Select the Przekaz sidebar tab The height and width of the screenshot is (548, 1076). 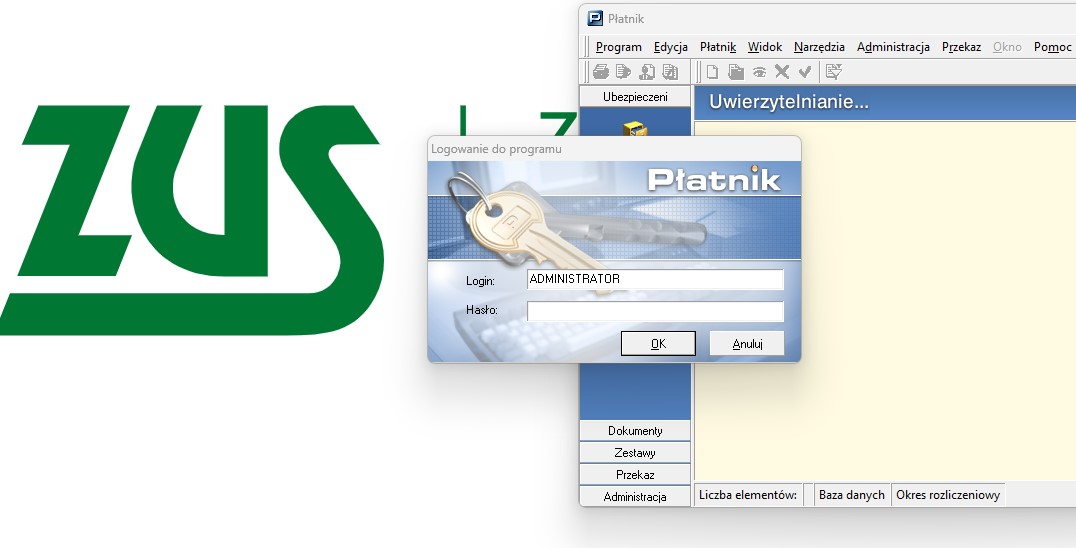(x=635, y=475)
